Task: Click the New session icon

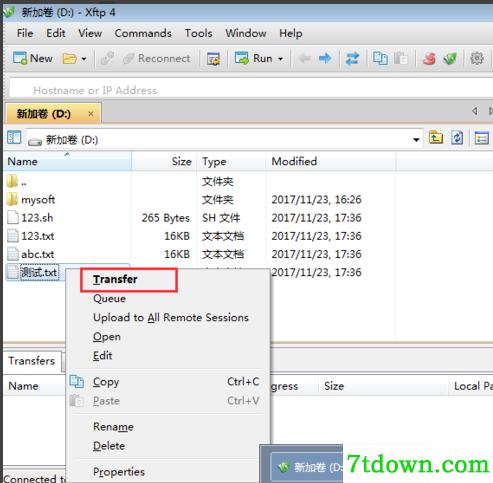Action: (x=20, y=58)
